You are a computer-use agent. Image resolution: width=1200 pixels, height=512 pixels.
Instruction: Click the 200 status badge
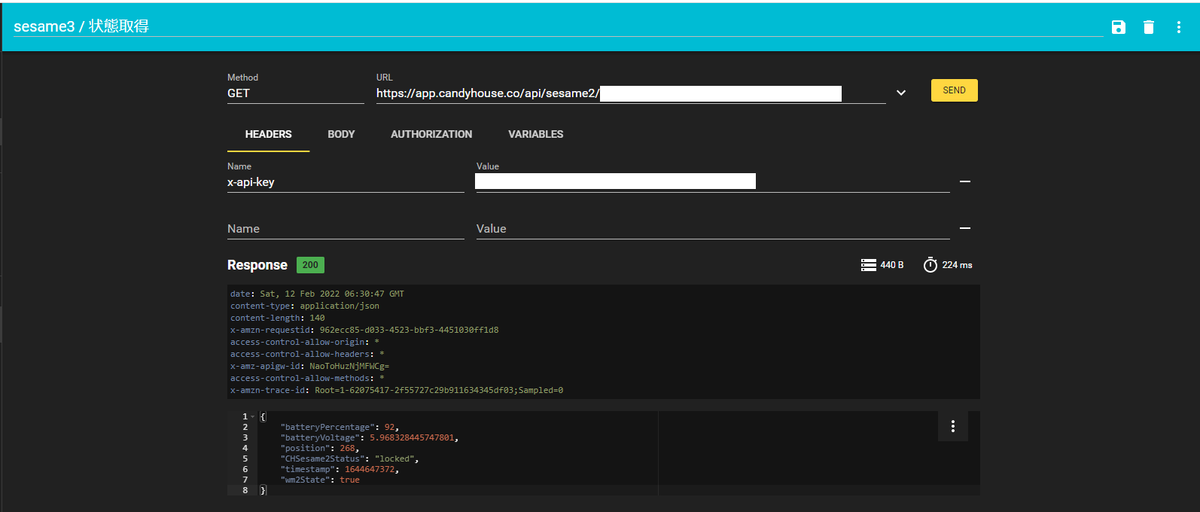coord(310,265)
